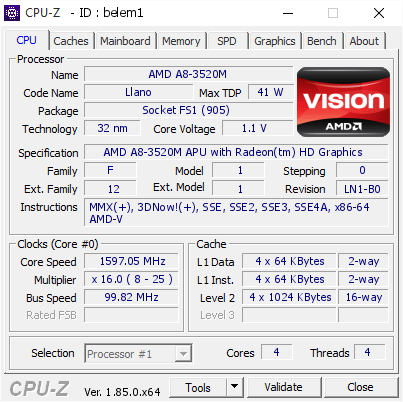Click the Code Name value Llano
Viewport: 403px width, 402px height.
(138, 92)
